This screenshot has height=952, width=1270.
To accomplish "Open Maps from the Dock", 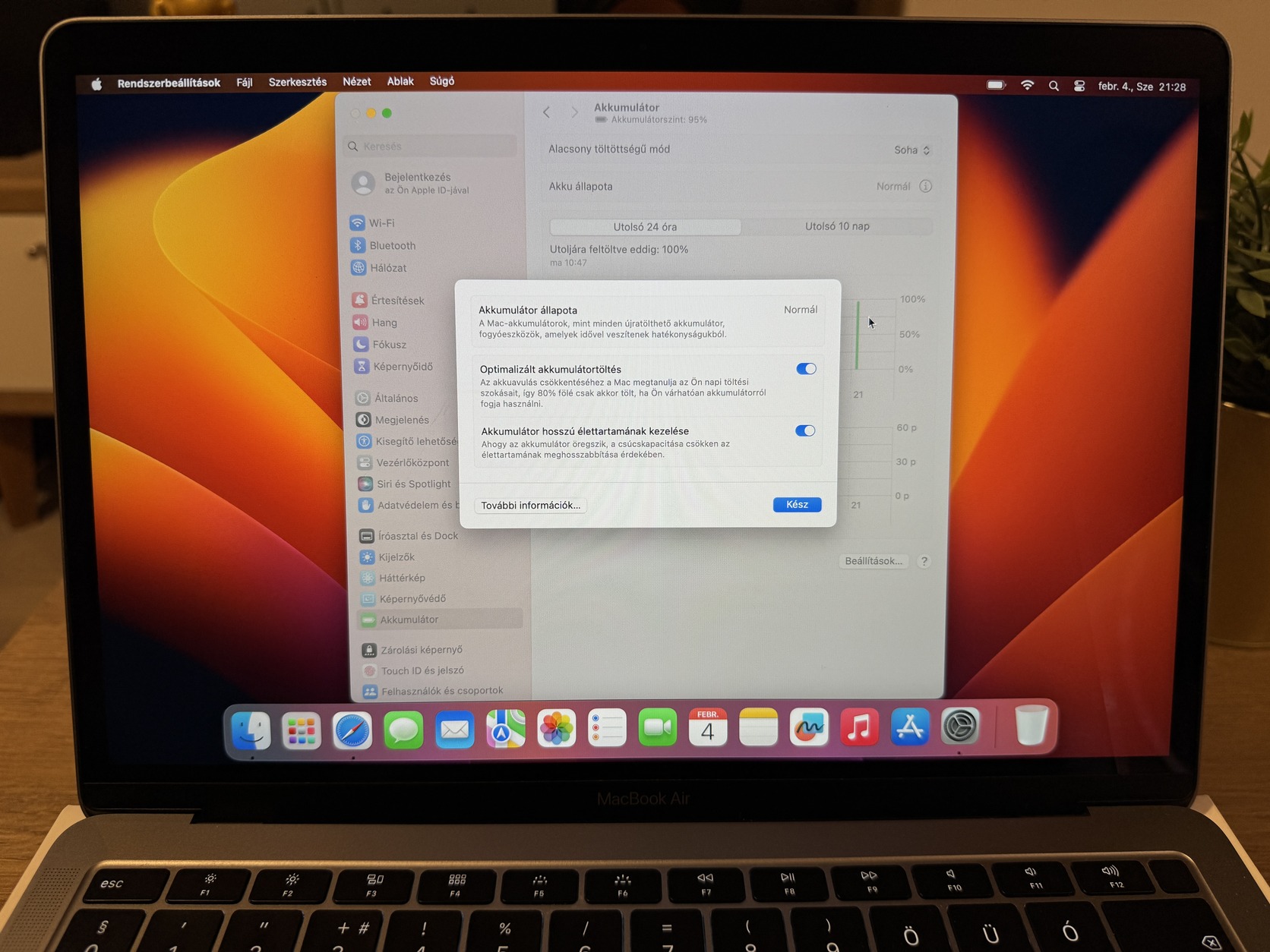I will 506,729.
